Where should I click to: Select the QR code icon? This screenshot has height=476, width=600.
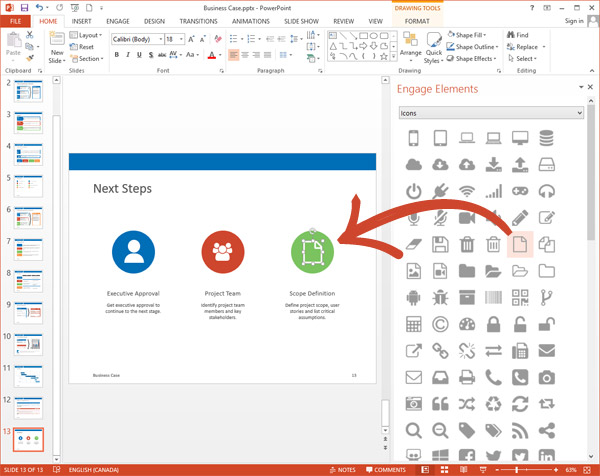pos(520,297)
